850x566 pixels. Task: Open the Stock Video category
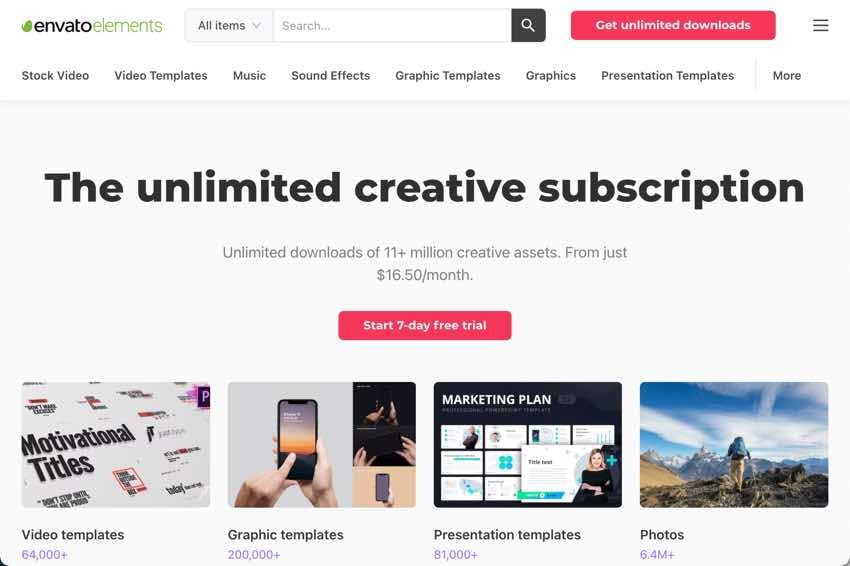(x=55, y=75)
